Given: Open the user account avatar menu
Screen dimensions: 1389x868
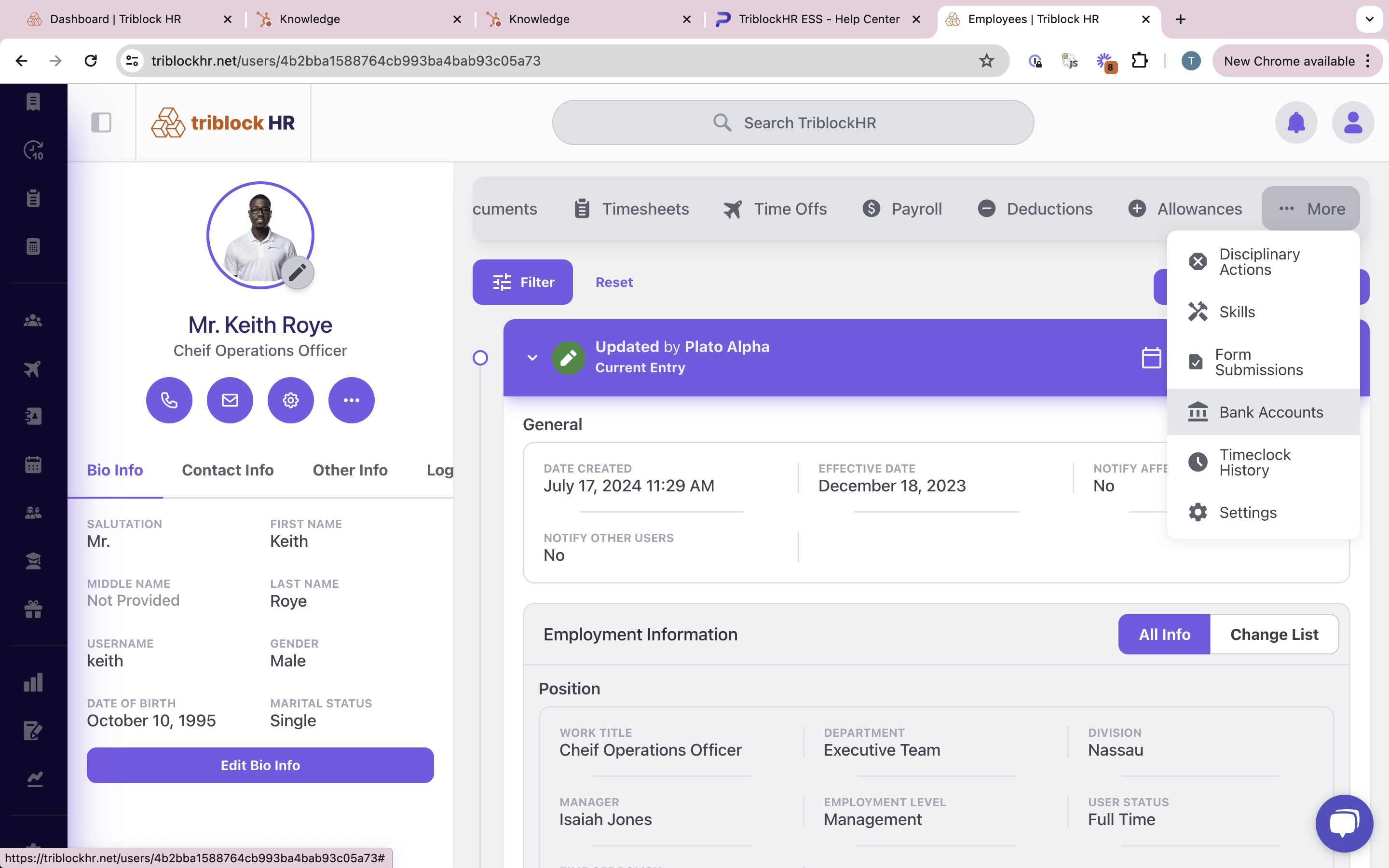Looking at the screenshot, I should coord(1353,122).
